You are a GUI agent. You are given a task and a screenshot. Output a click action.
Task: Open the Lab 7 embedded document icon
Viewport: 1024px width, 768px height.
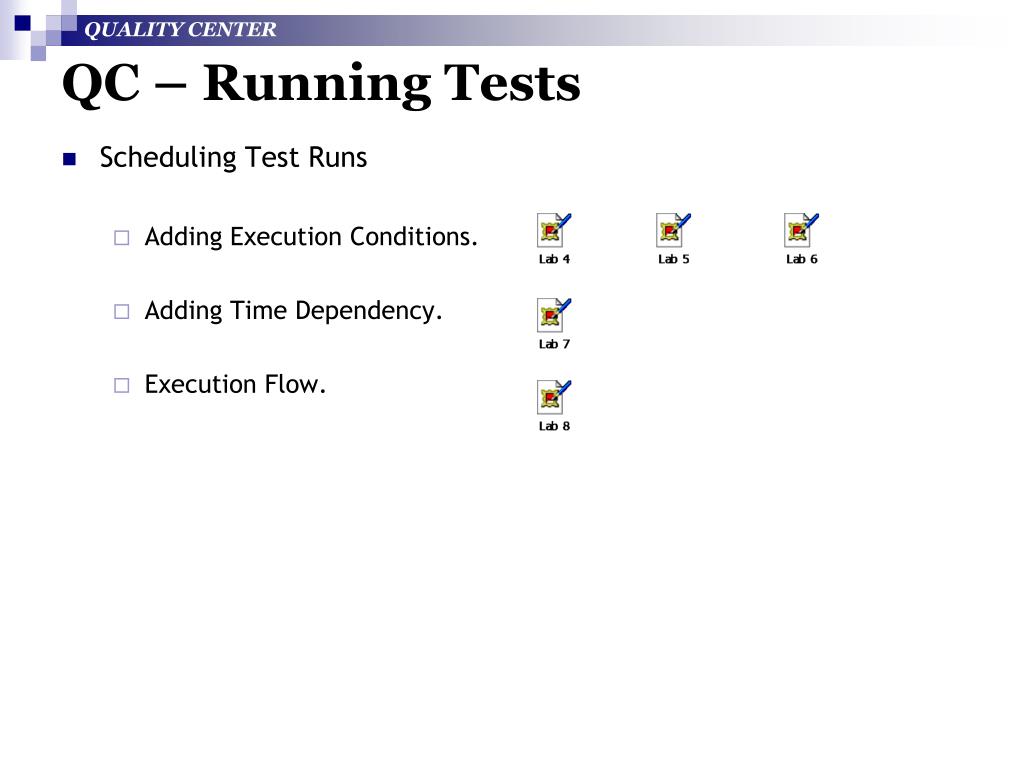pyautogui.click(x=554, y=315)
